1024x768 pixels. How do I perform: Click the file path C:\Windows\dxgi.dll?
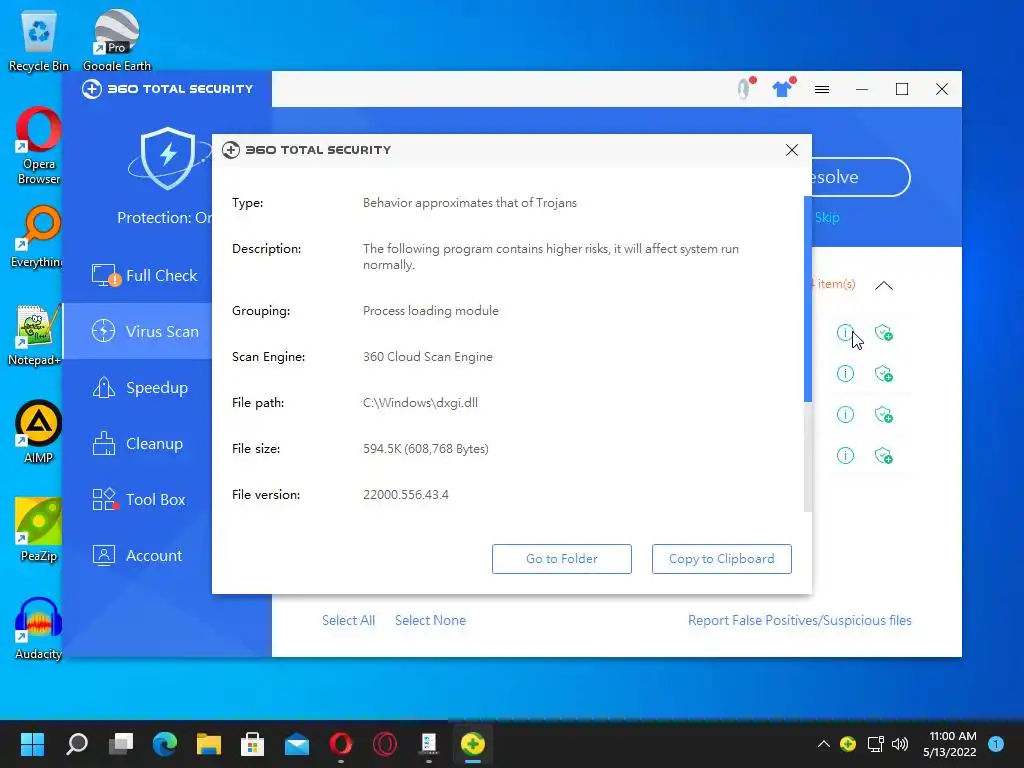click(420, 403)
